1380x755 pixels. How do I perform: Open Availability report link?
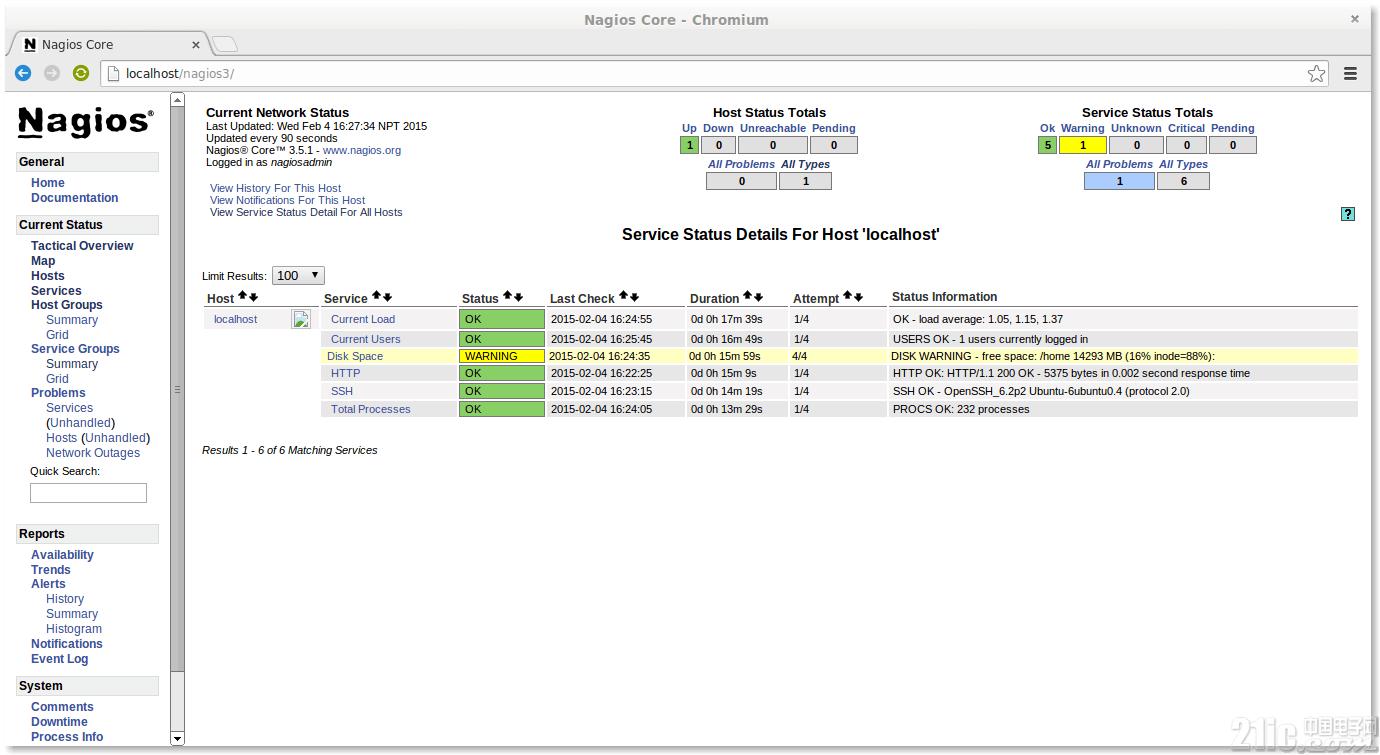[62, 555]
